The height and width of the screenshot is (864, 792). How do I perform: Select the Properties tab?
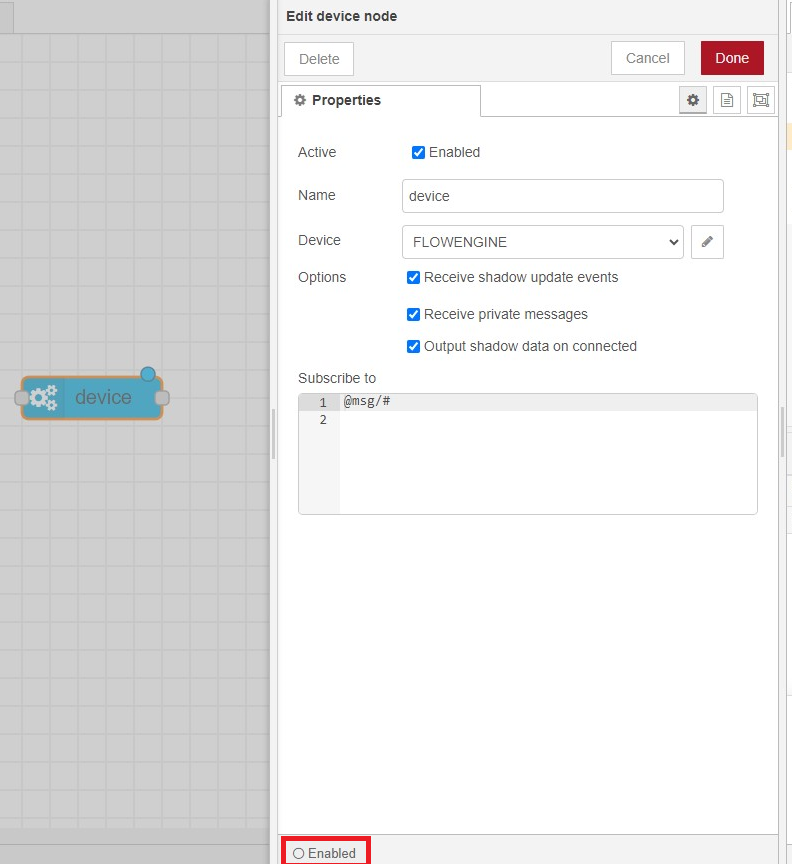tap(381, 100)
